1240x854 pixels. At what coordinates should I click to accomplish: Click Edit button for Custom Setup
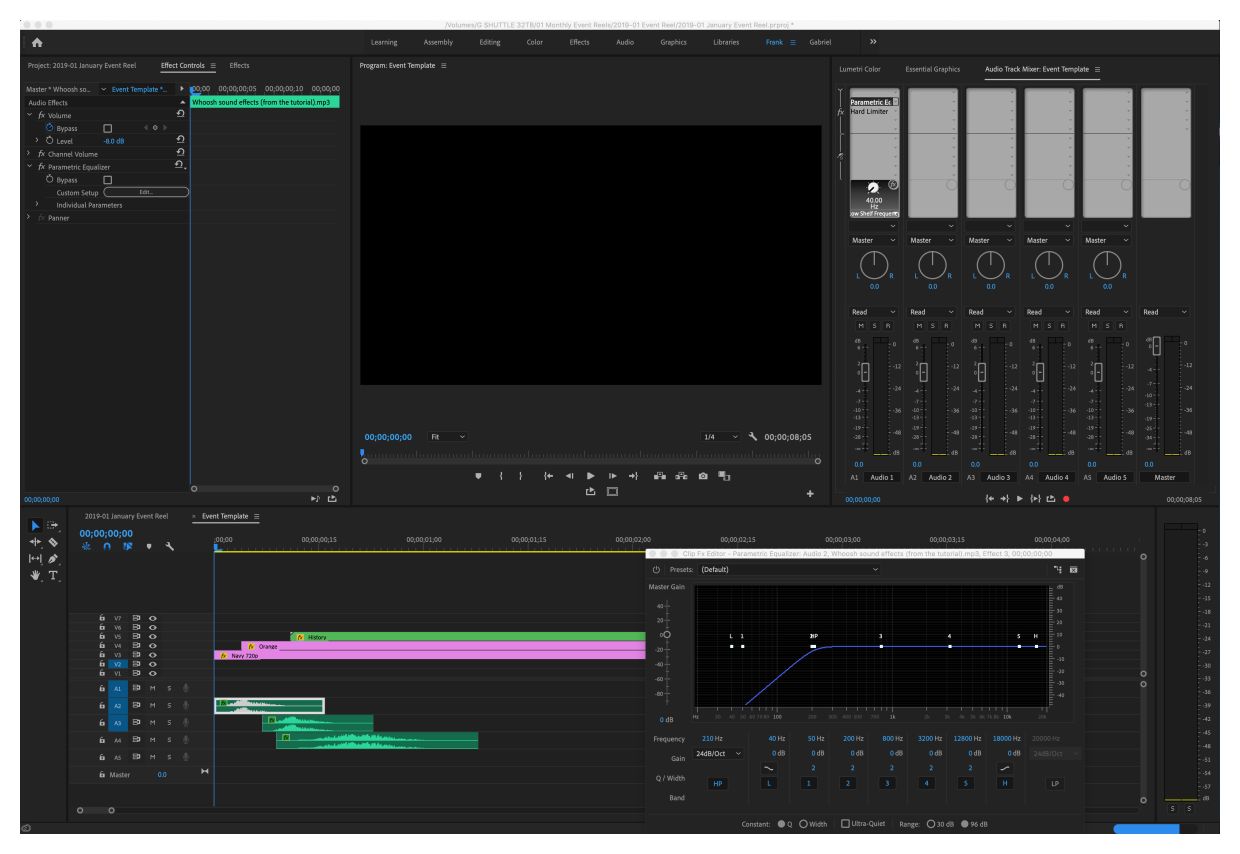coord(146,192)
